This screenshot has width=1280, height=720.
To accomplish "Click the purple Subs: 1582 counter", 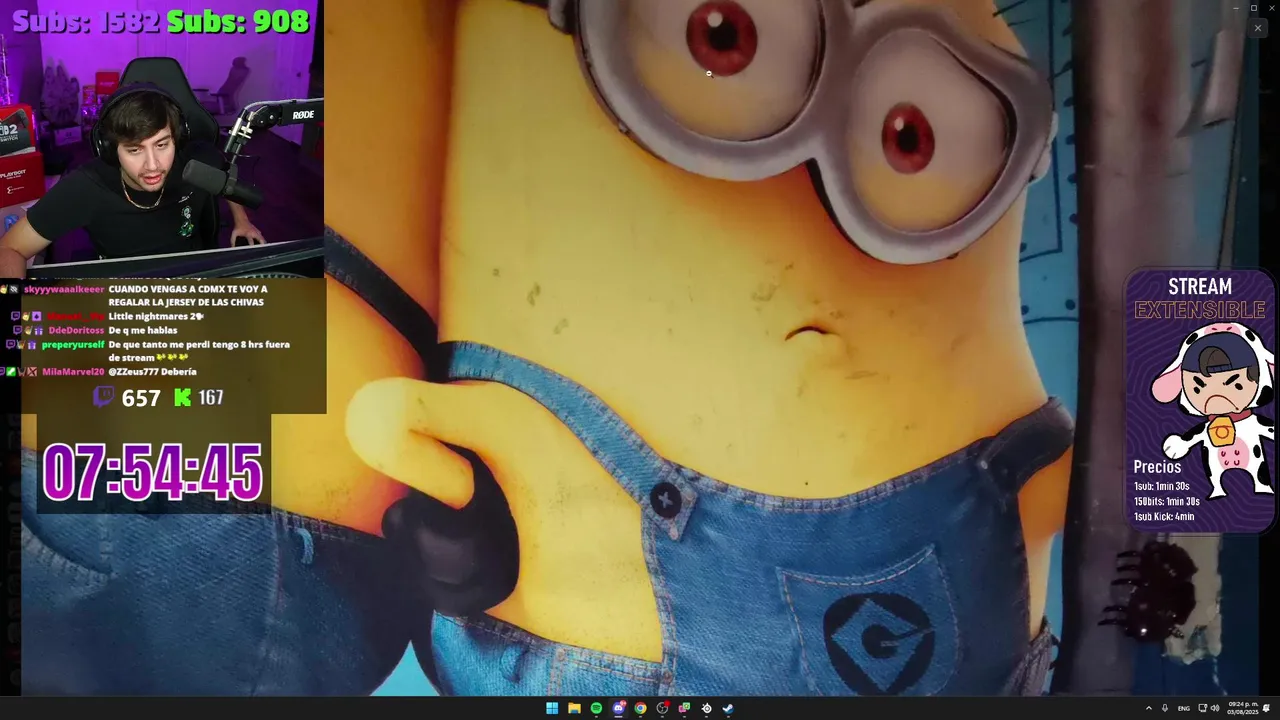I will pos(86,21).
